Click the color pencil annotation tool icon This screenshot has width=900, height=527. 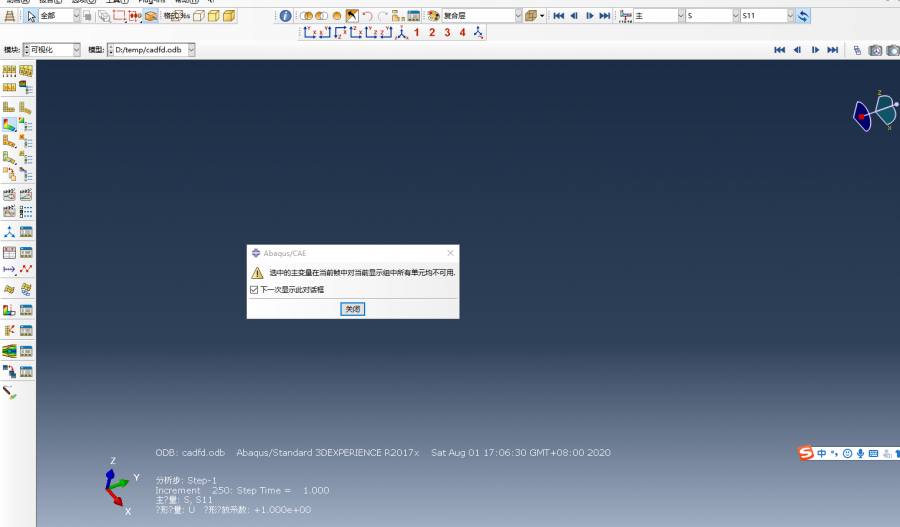tap(9, 393)
